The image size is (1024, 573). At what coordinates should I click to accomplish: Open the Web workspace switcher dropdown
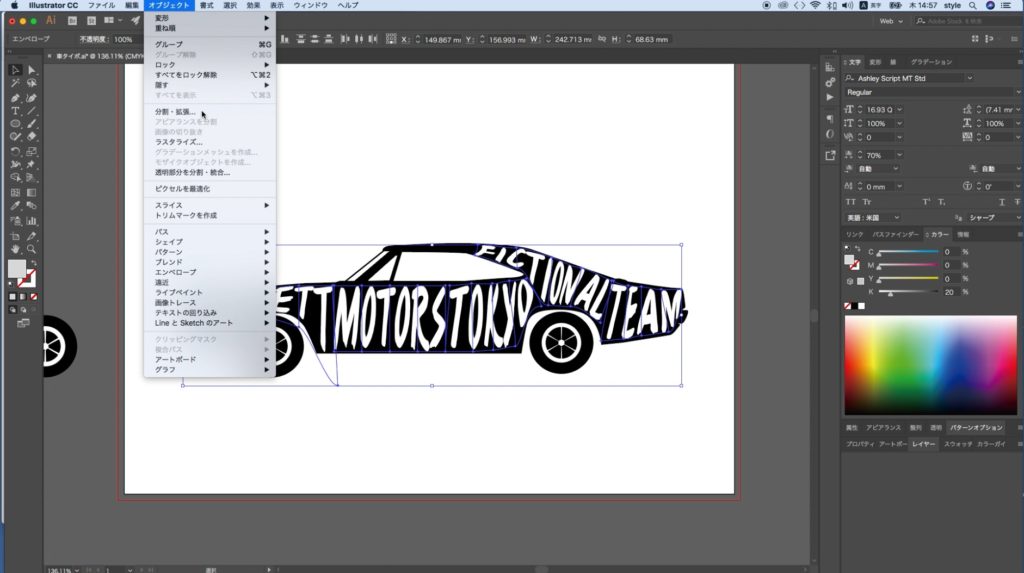click(x=891, y=21)
